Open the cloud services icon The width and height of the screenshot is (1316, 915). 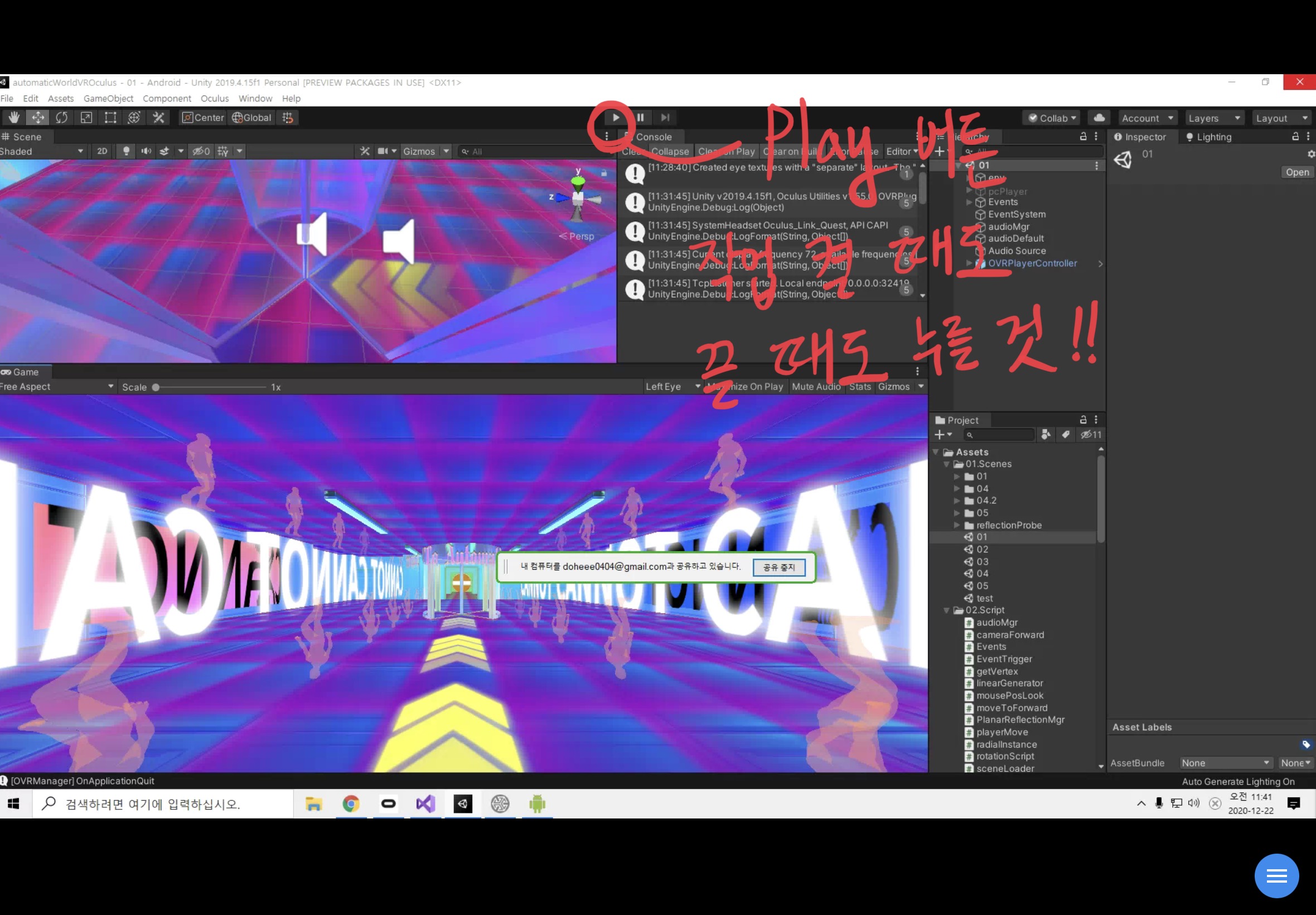[x=1099, y=118]
